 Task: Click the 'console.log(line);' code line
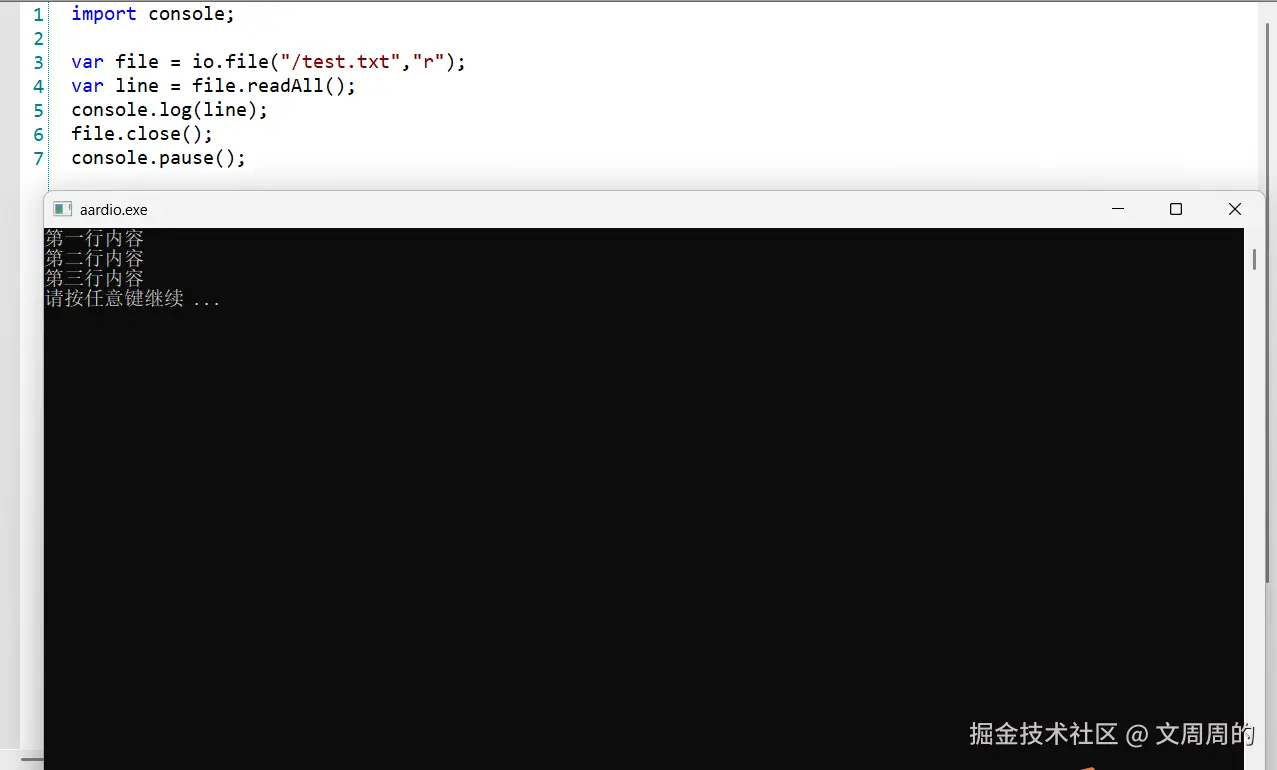(169, 110)
